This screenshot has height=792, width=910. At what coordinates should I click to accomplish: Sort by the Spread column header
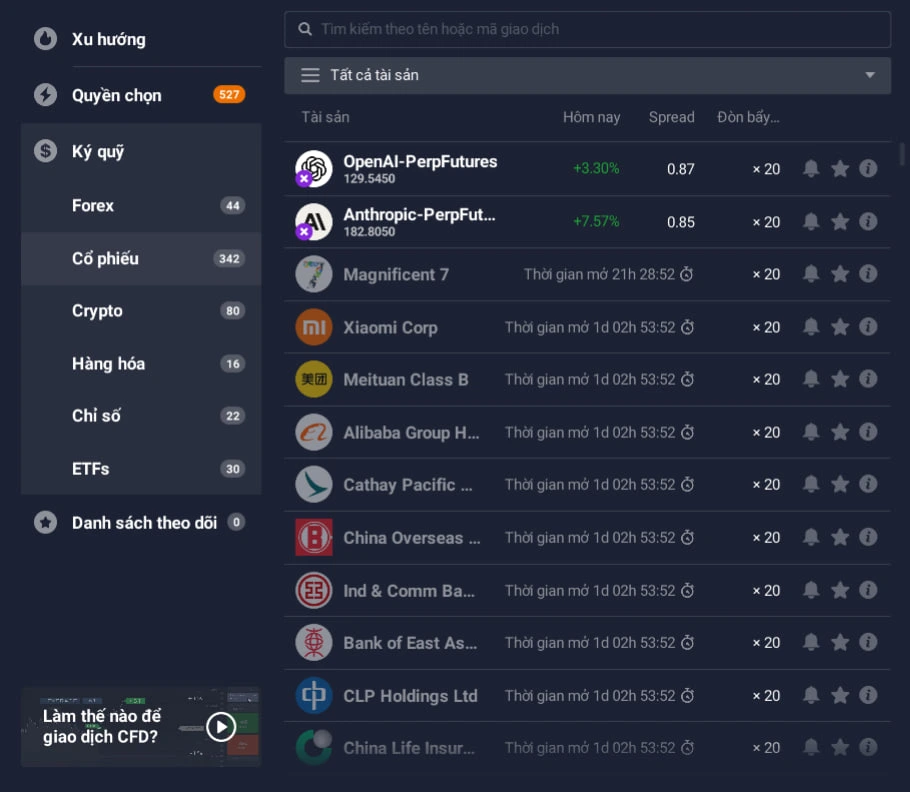(671, 117)
